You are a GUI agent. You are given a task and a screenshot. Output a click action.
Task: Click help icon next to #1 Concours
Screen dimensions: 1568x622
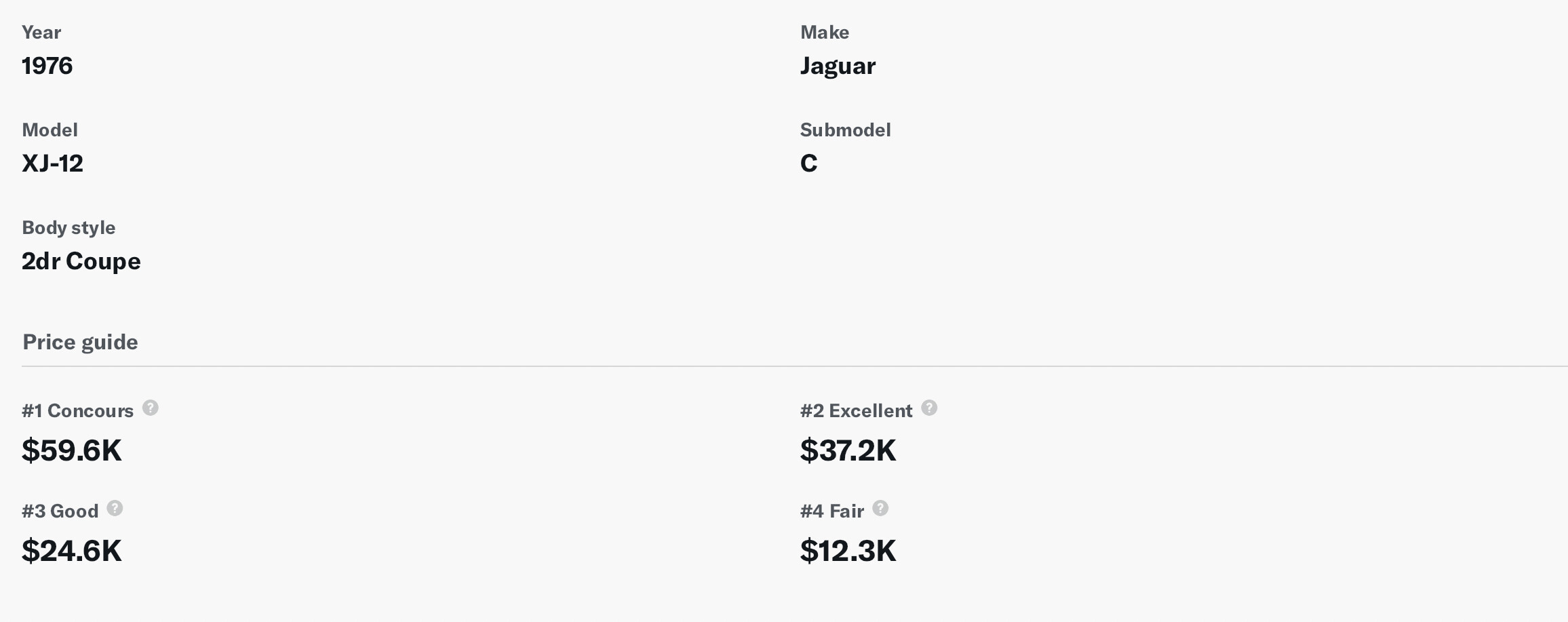click(x=151, y=408)
